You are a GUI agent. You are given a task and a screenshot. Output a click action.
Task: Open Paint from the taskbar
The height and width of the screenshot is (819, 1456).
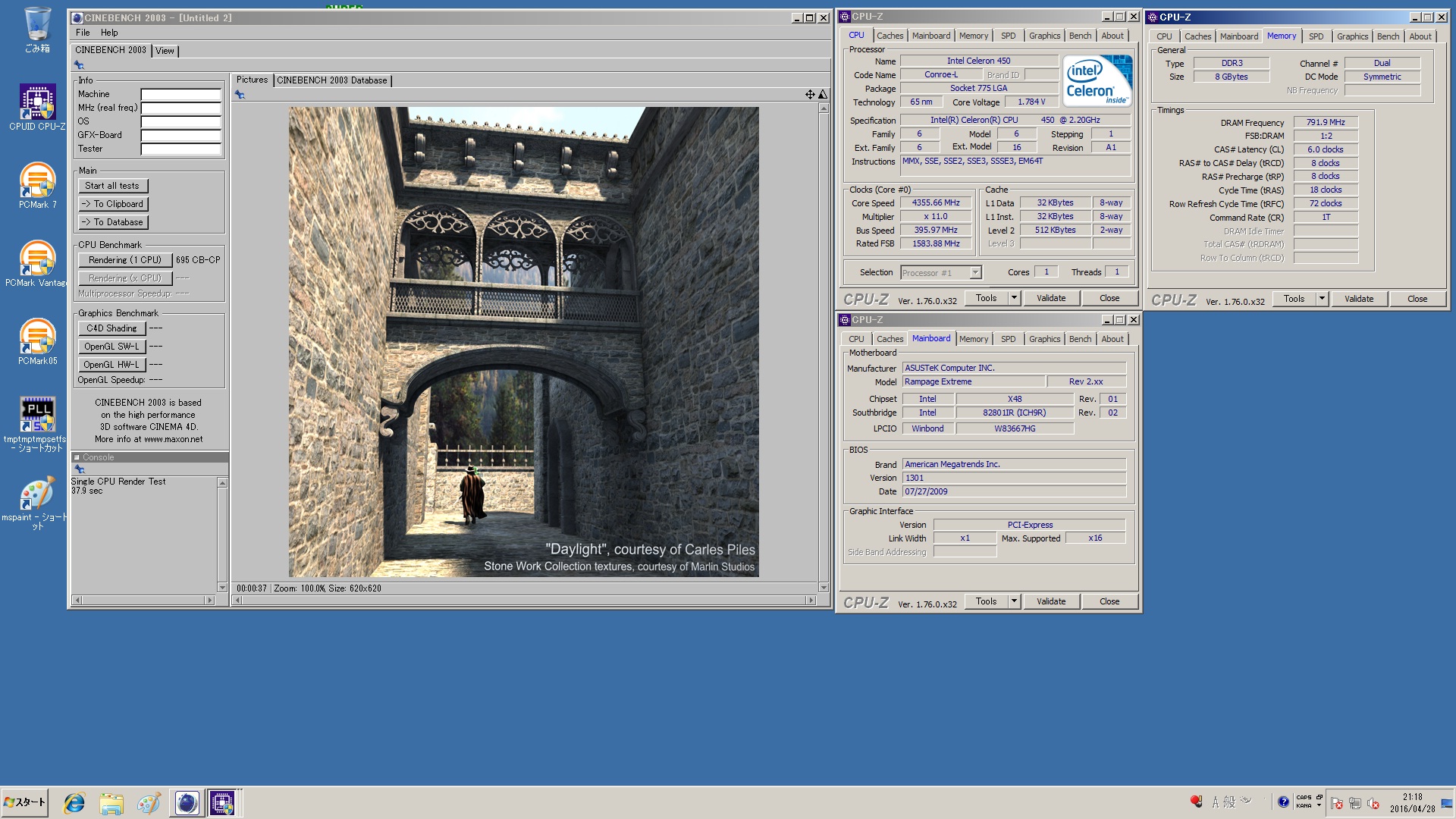(149, 803)
